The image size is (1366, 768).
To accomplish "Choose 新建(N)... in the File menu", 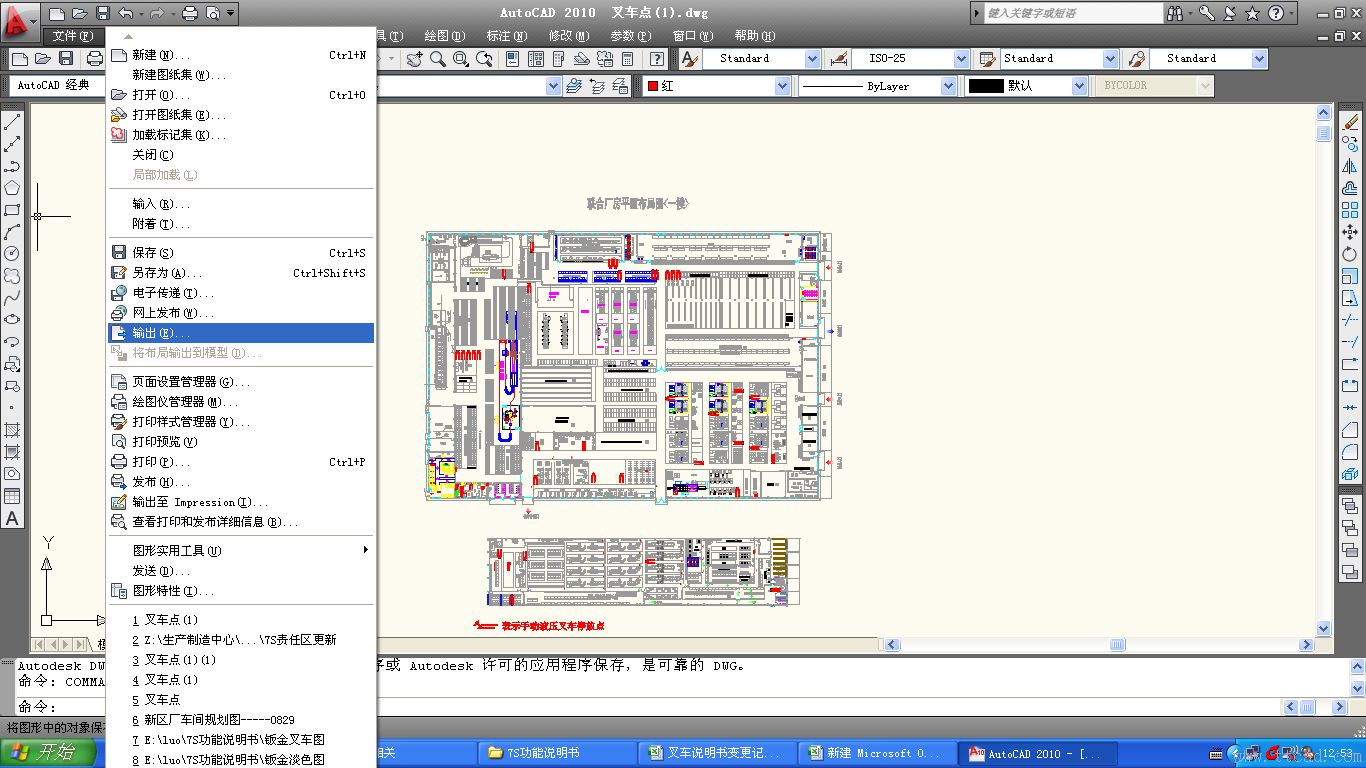I will pyautogui.click(x=240, y=55).
